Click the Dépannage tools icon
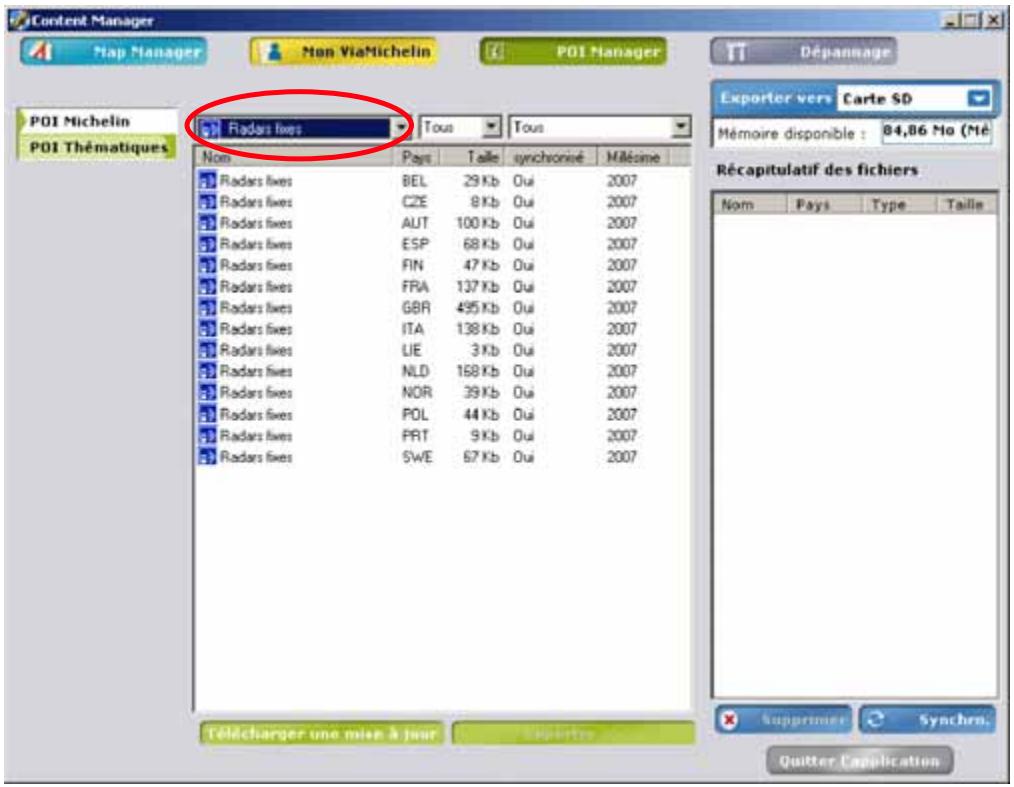This screenshot has height=787, width=1014. coord(736,52)
